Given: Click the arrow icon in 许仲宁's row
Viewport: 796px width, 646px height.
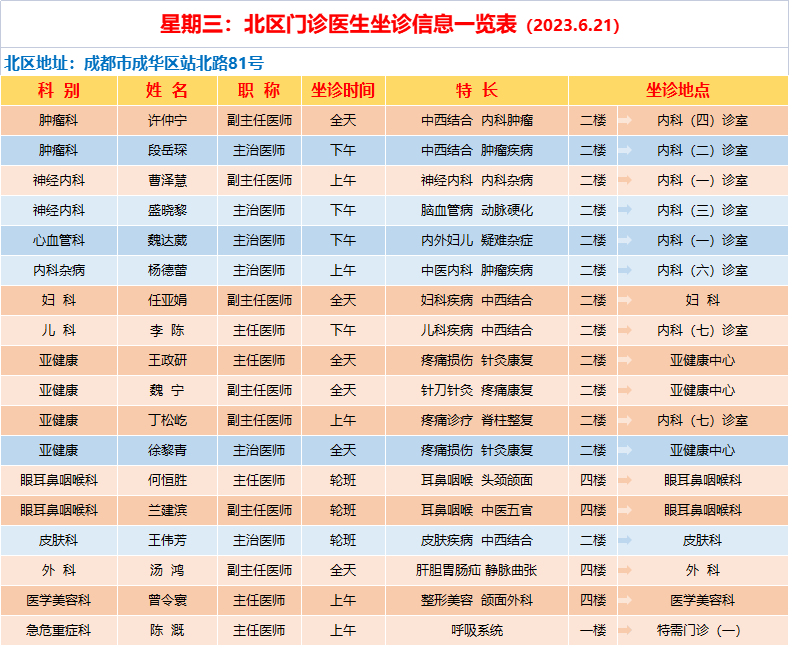Looking at the screenshot, I should (625, 120).
